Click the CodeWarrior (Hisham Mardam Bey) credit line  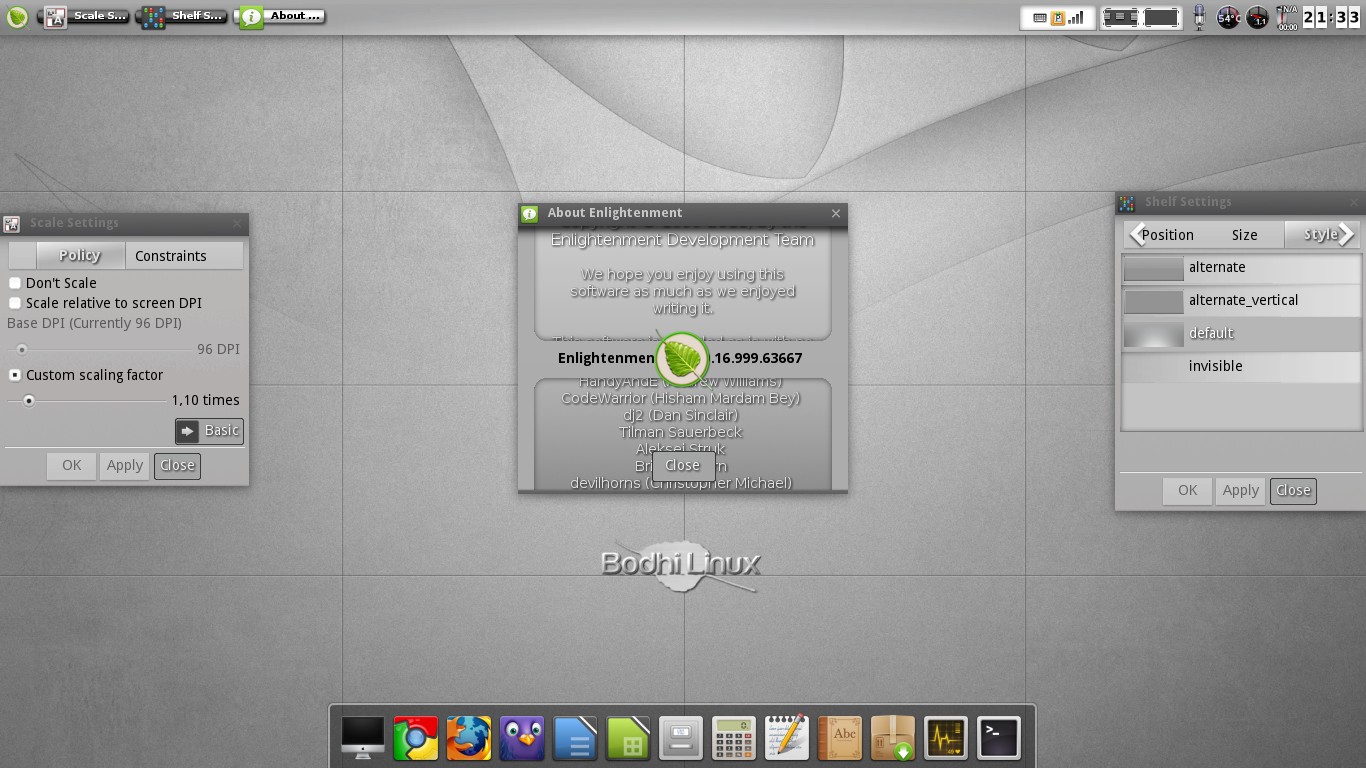pos(681,398)
